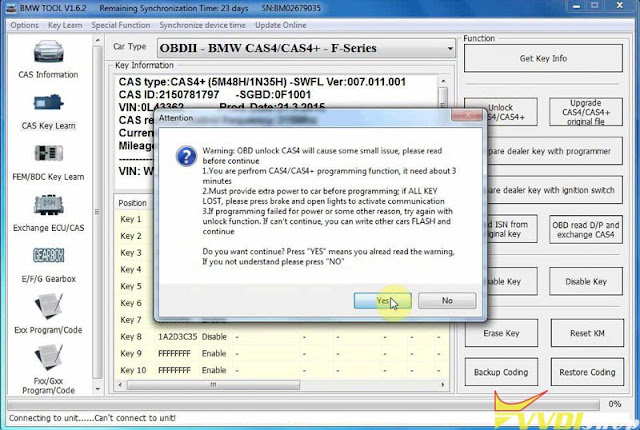Click the Disable Key button
640x430 pixels.
[x=586, y=281]
